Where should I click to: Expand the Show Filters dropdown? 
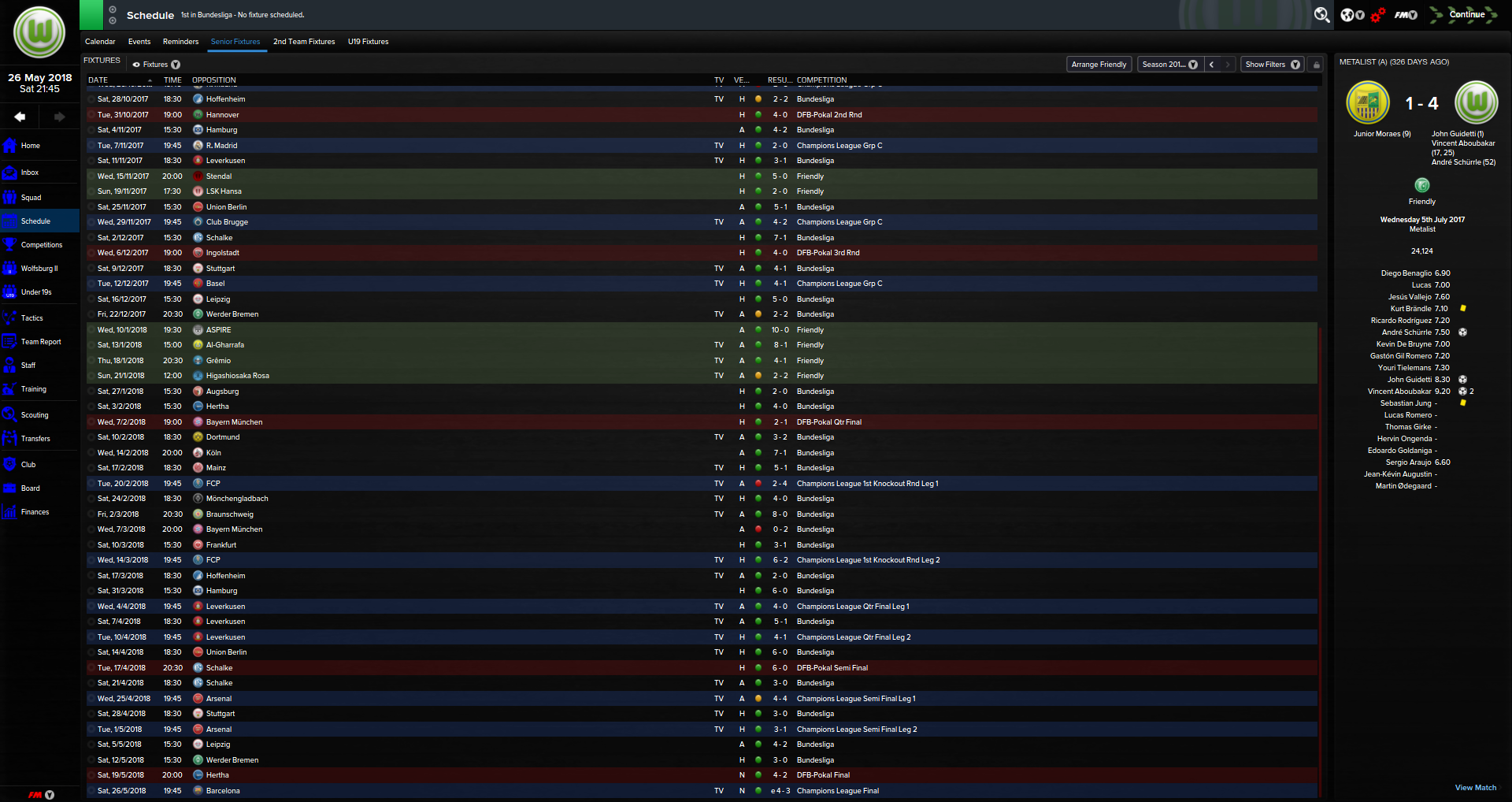pos(1272,65)
